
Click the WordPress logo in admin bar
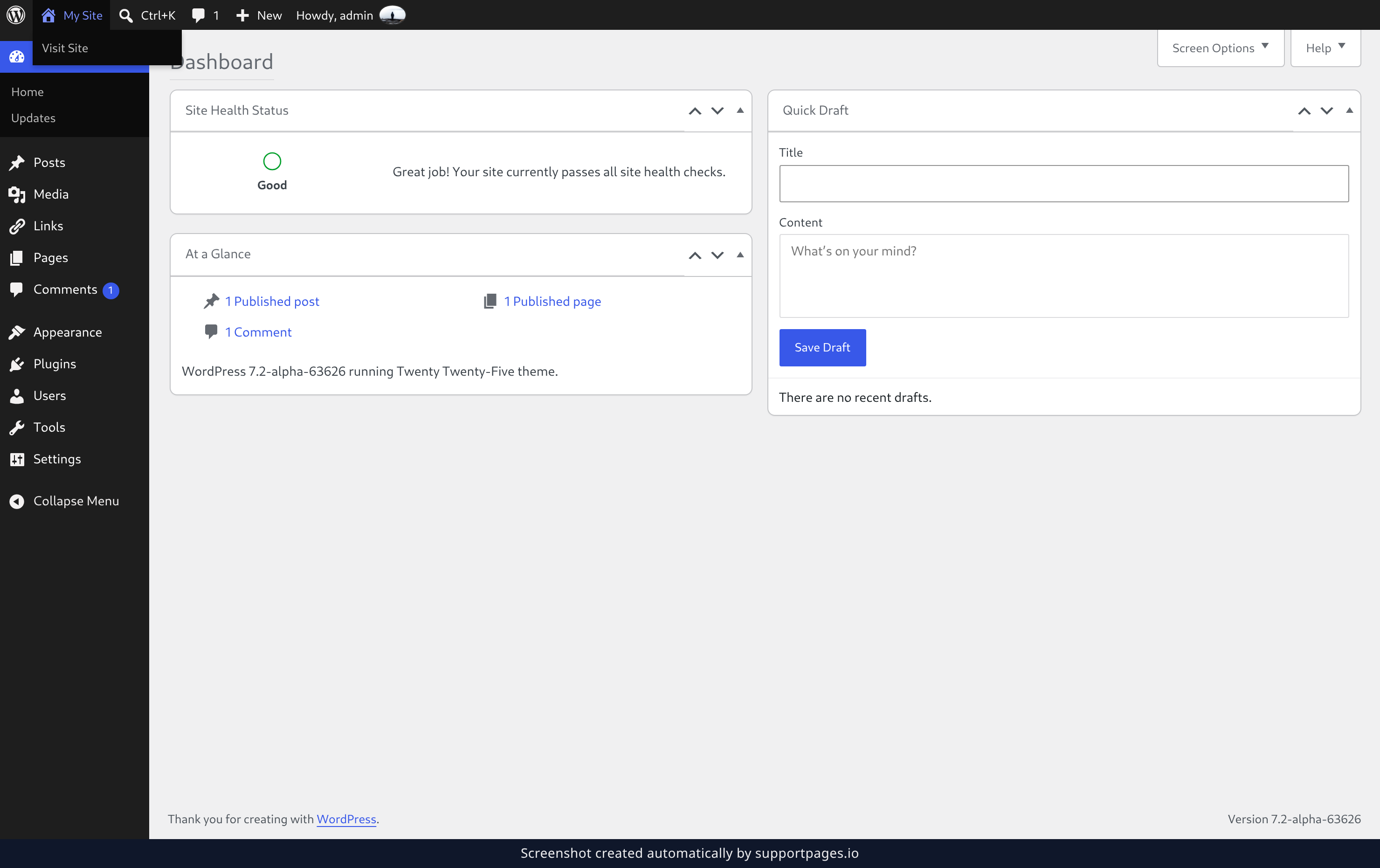point(16,15)
